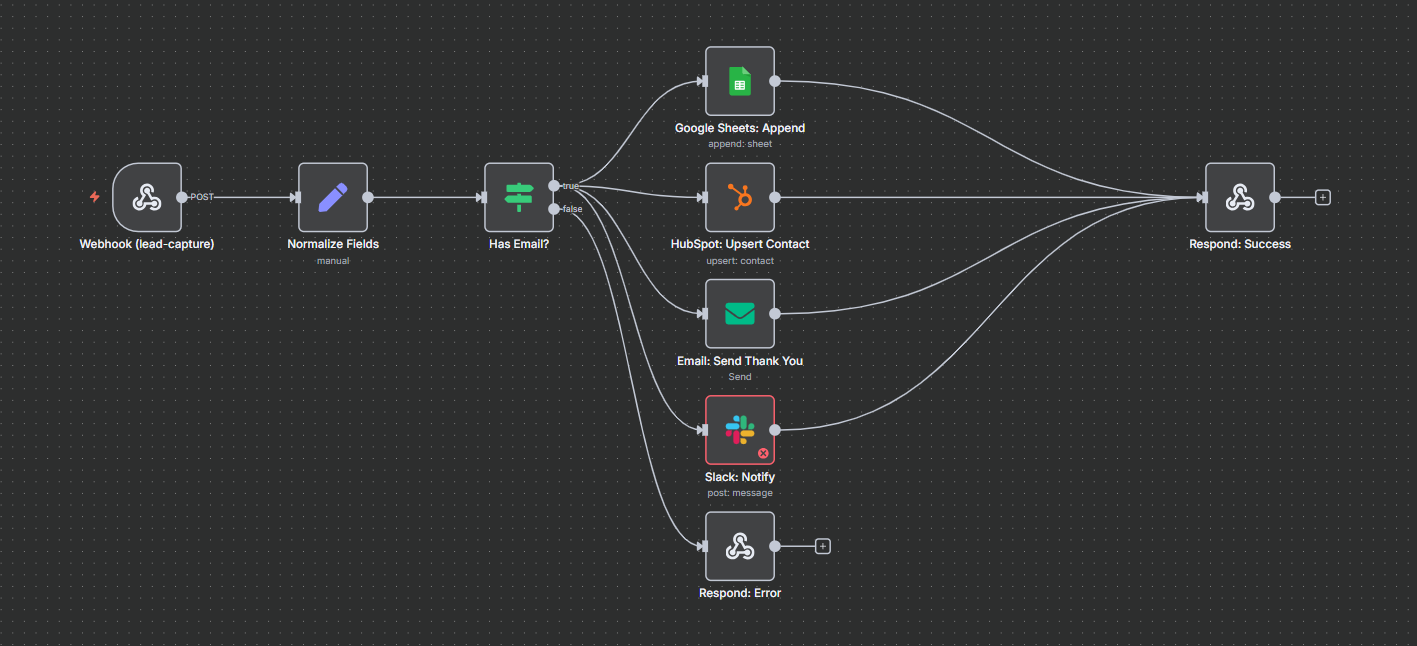Viewport: 1417px width, 646px height.
Task: Click the POST label on the Webhook connection
Action: (200, 197)
